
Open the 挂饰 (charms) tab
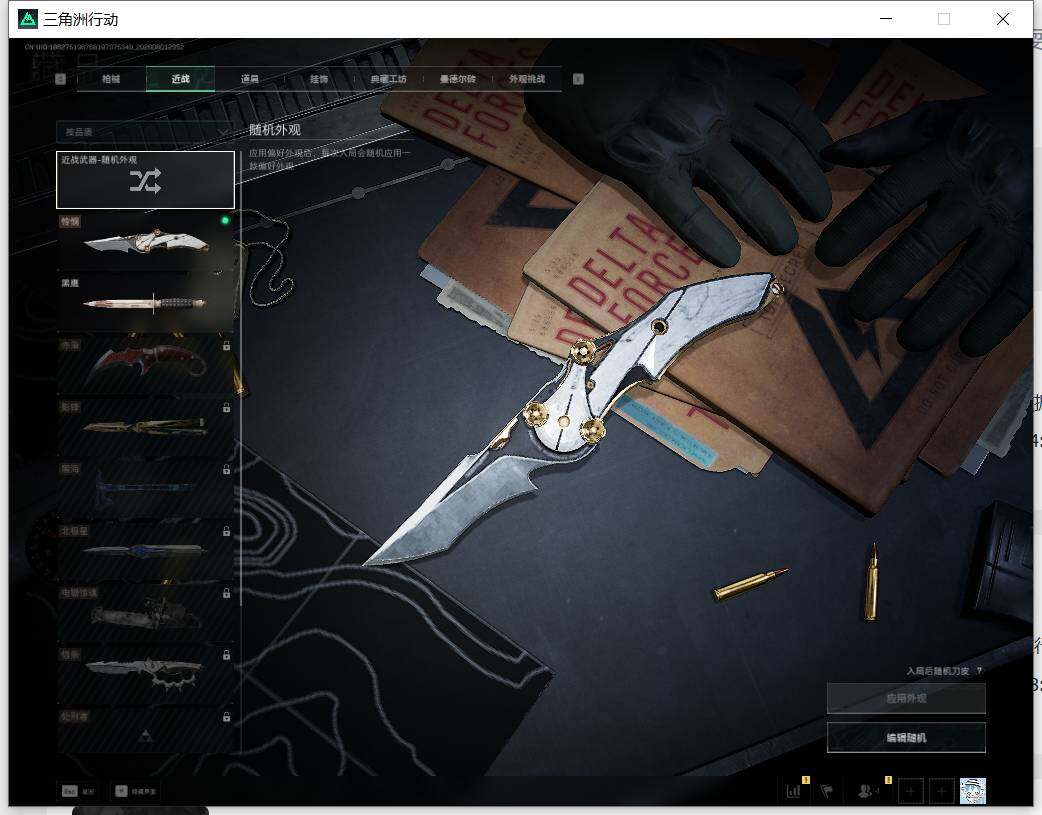(319, 79)
